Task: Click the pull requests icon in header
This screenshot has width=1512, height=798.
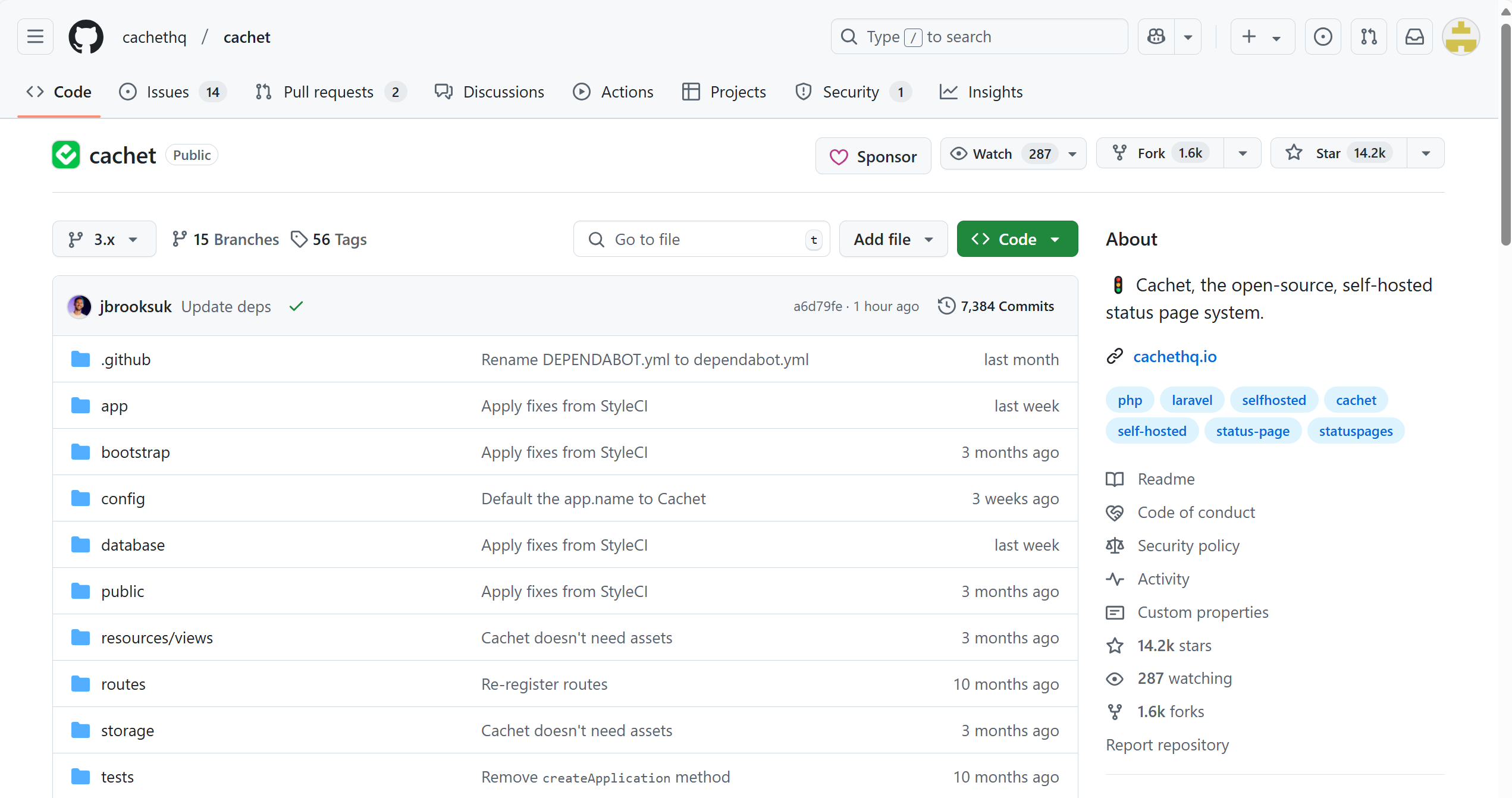Action: pyautogui.click(x=1369, y=37)
